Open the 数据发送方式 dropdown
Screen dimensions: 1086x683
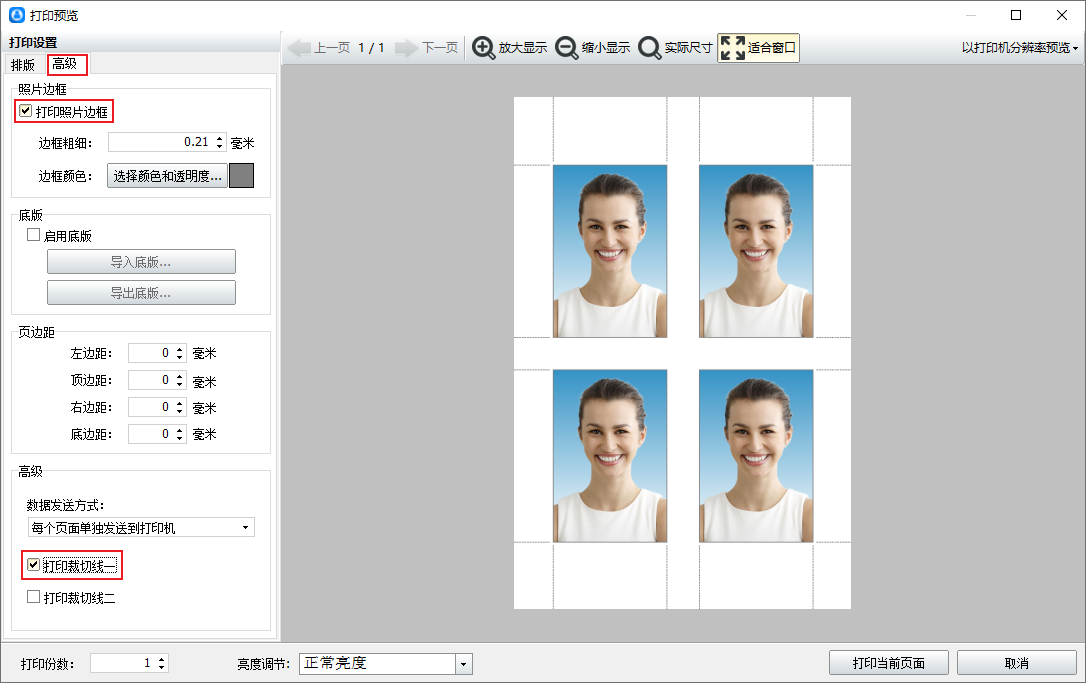141,527
